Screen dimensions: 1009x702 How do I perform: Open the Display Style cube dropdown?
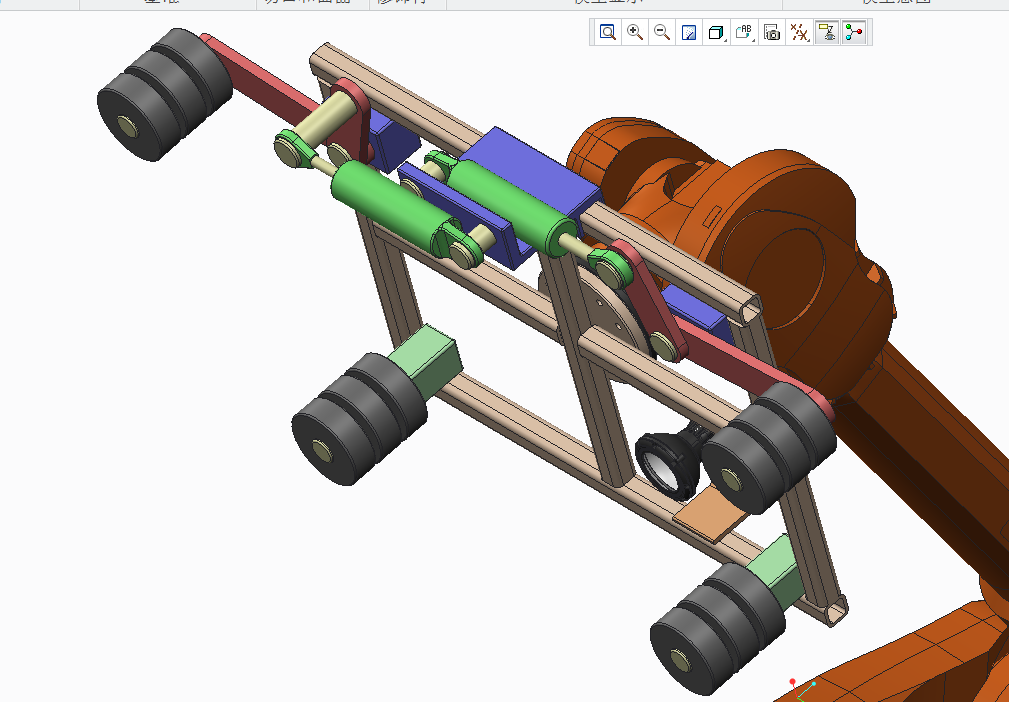716,32
